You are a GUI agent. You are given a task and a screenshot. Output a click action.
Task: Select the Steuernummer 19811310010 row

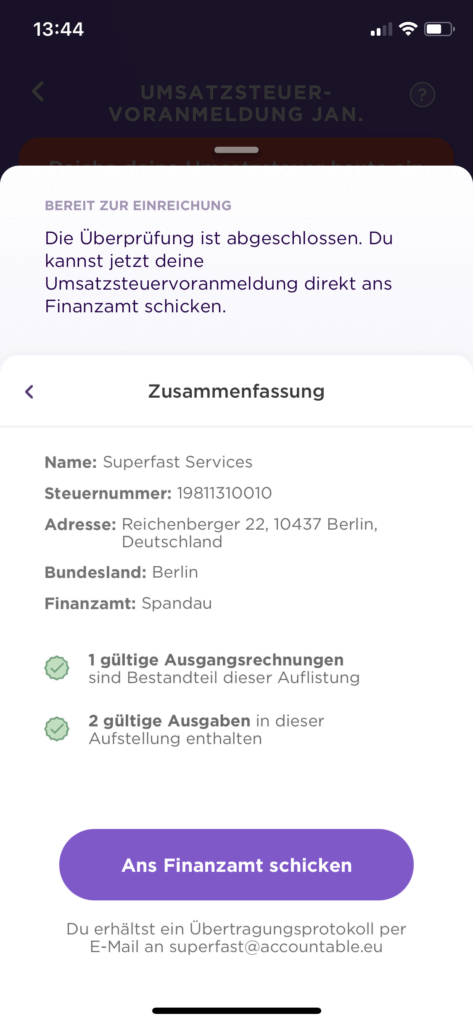pyautogui.click(x=158, y=493)
